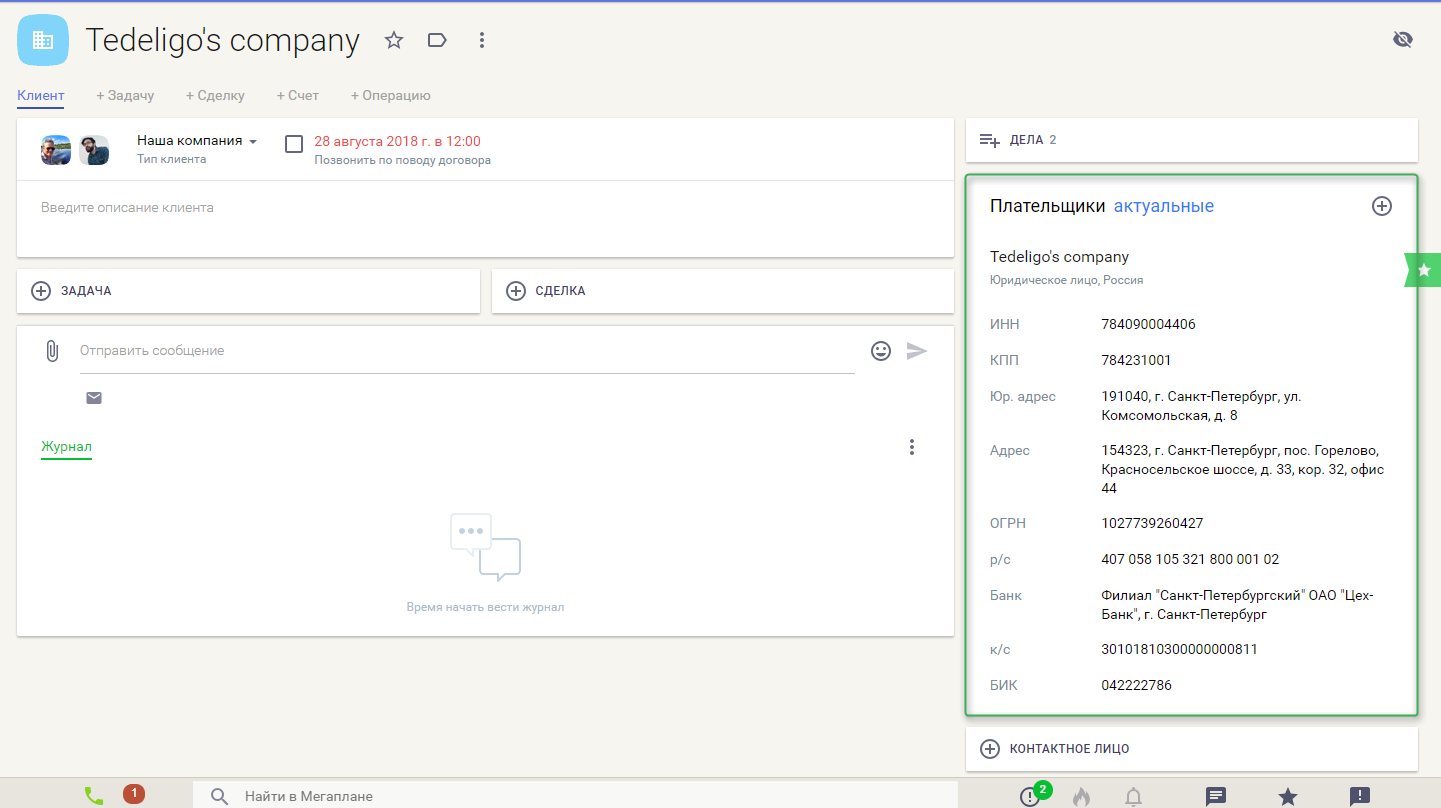Open the bell notifications icon
Viewport: 1441px width, 808px height.
click(x=1133, y=796)
